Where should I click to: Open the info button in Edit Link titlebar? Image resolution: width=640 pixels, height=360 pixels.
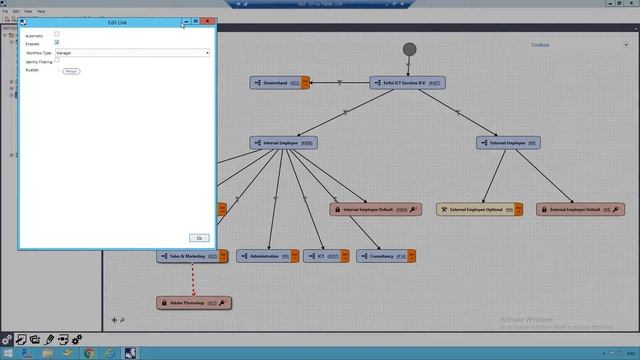[196, 21]
